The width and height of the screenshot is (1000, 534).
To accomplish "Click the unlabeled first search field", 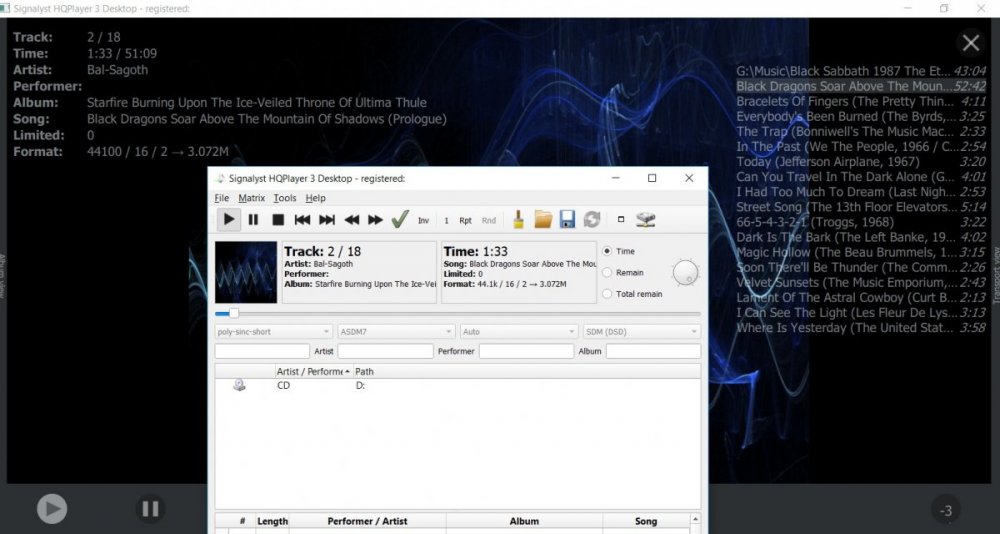I will [x=262, y=351].
